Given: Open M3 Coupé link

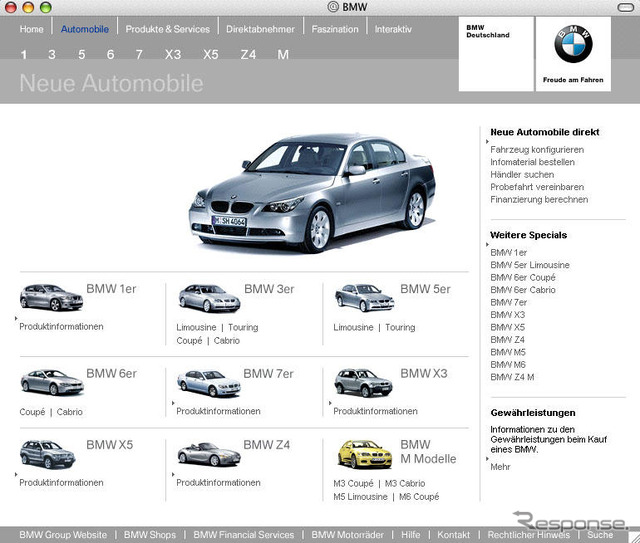Looking at the screenshot, I should pos(353,483).
